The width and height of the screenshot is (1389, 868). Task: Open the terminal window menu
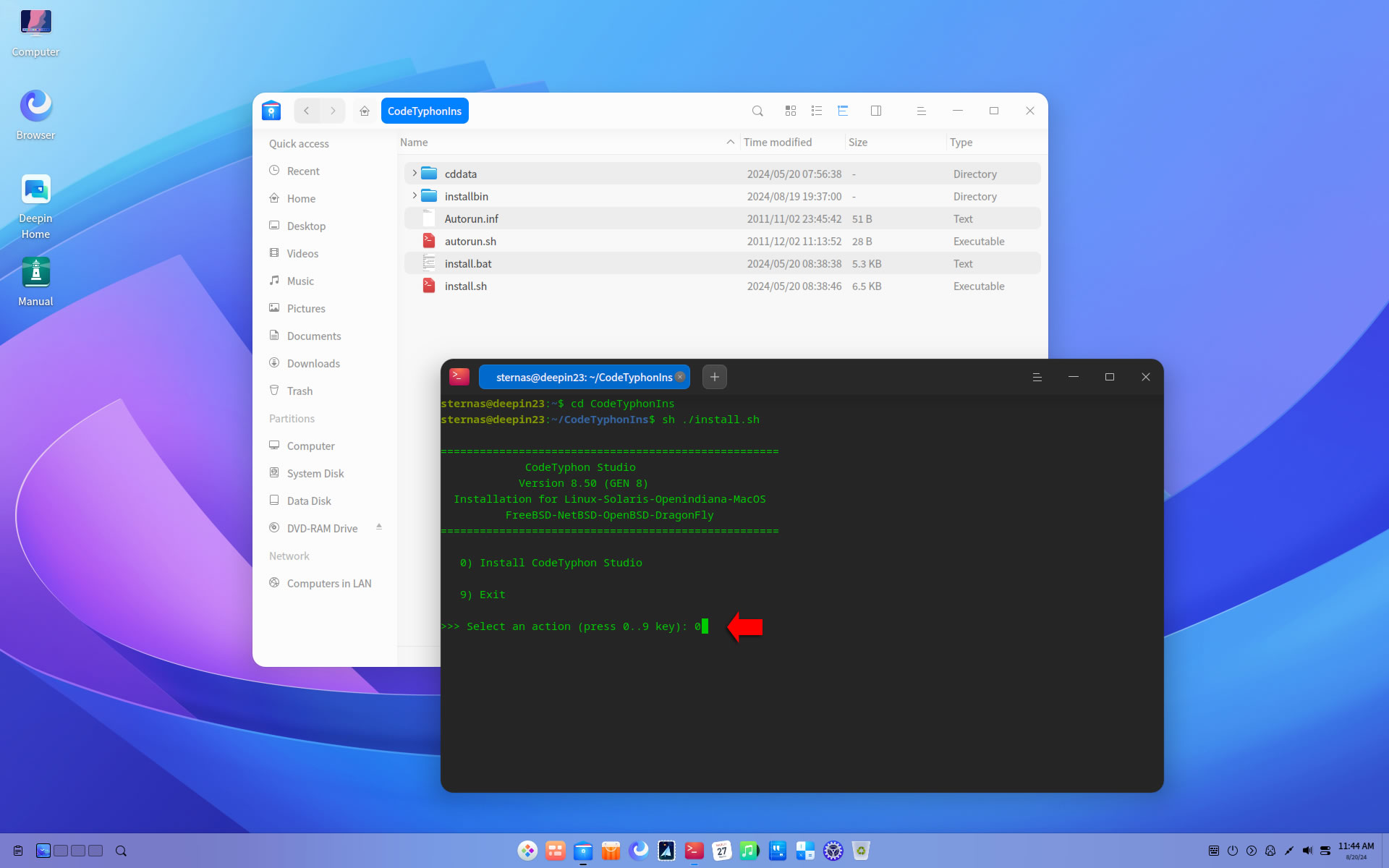1037,377
